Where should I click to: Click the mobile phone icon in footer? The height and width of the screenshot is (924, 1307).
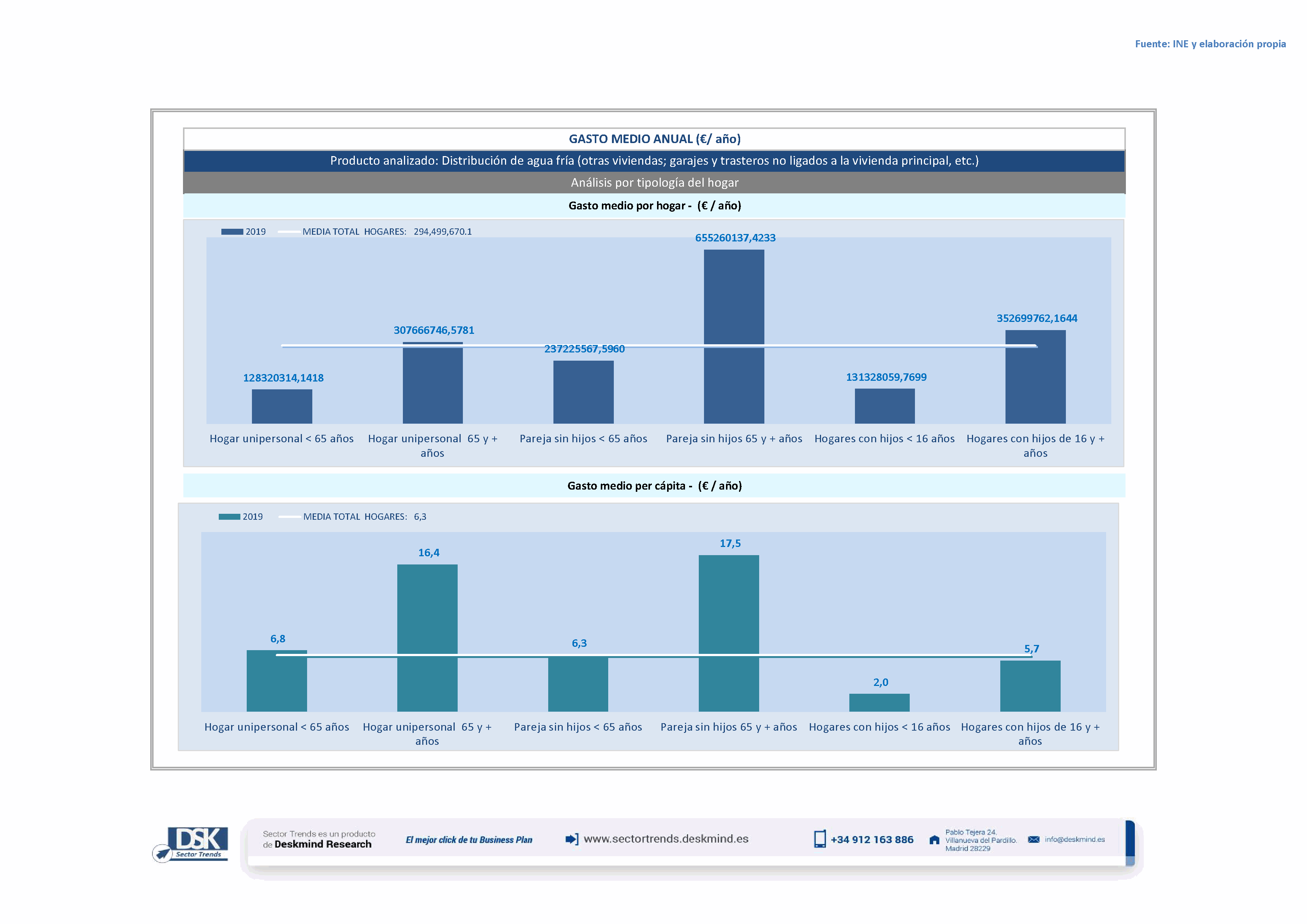819,839
